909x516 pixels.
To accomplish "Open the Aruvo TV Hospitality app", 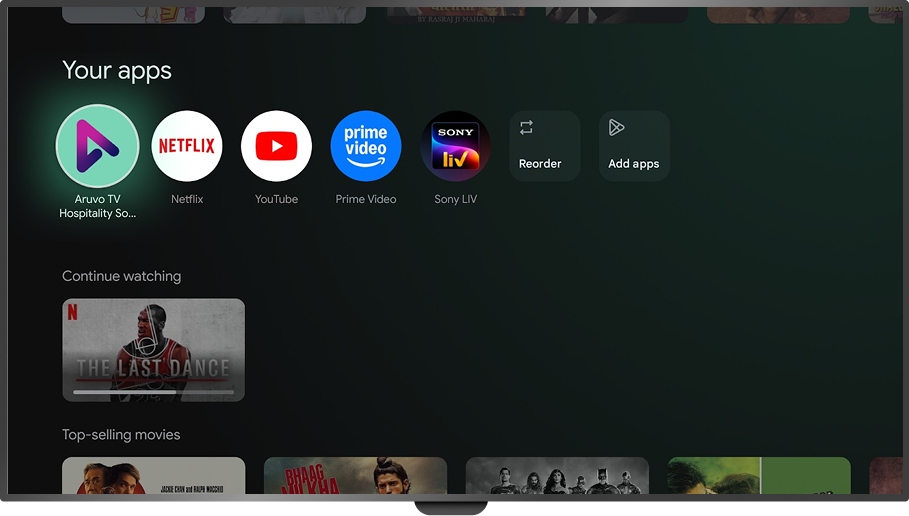I will coord(97,146).
